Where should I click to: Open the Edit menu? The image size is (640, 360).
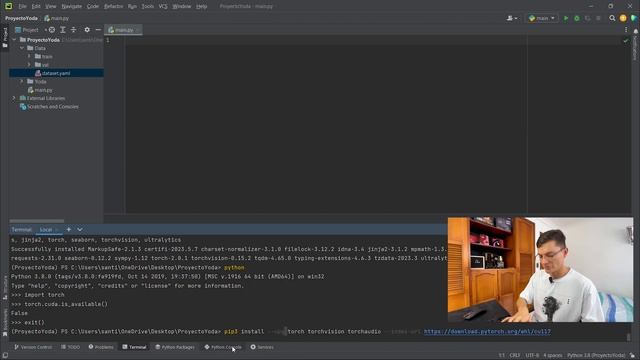pos(36,6)
